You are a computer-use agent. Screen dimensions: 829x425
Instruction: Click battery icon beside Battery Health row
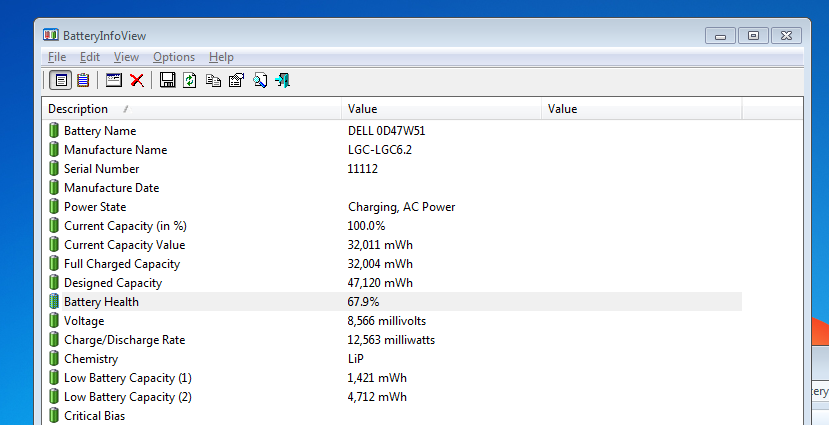coord(53,301)
